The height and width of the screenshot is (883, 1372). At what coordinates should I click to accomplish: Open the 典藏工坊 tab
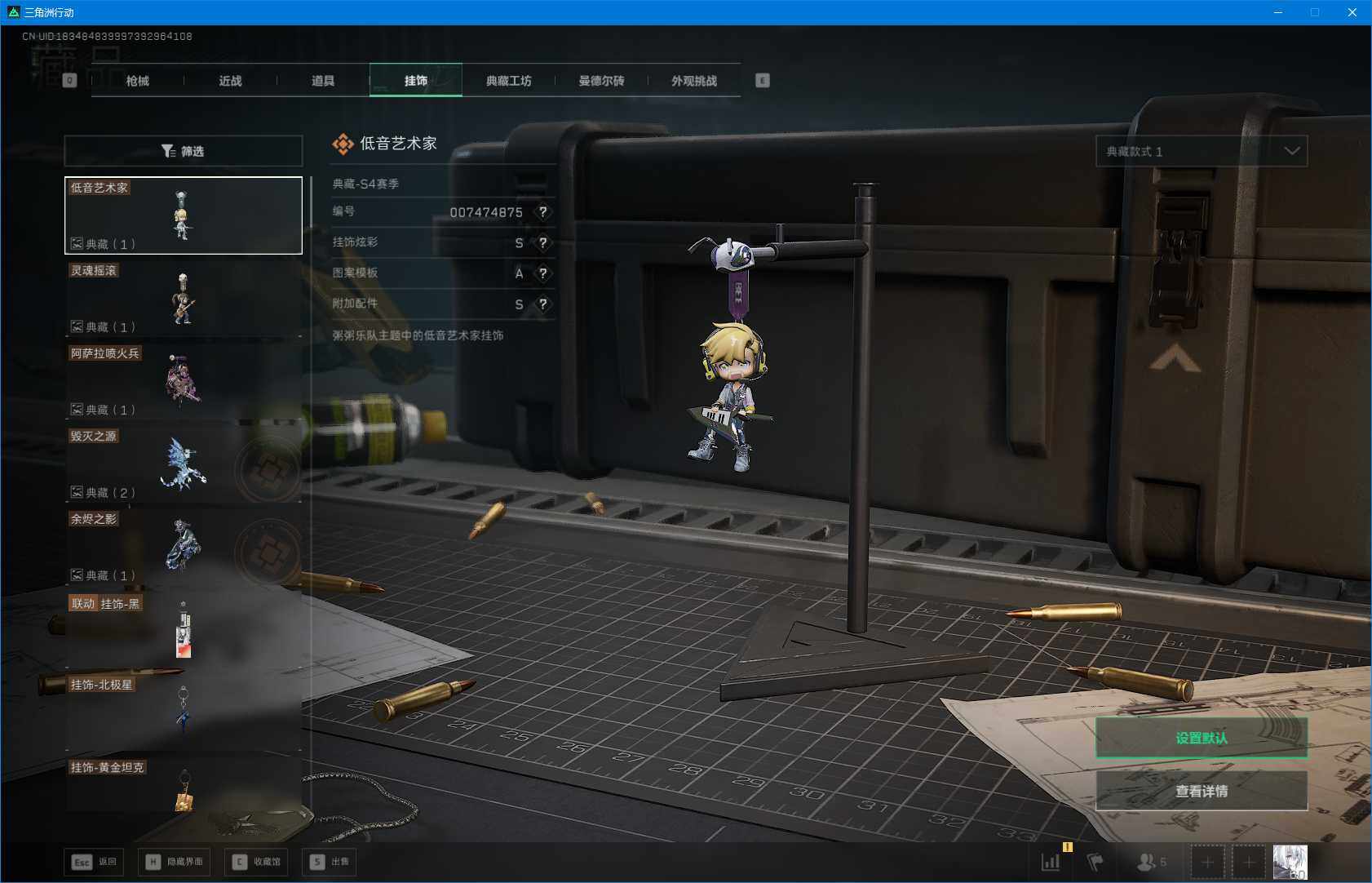509,81
